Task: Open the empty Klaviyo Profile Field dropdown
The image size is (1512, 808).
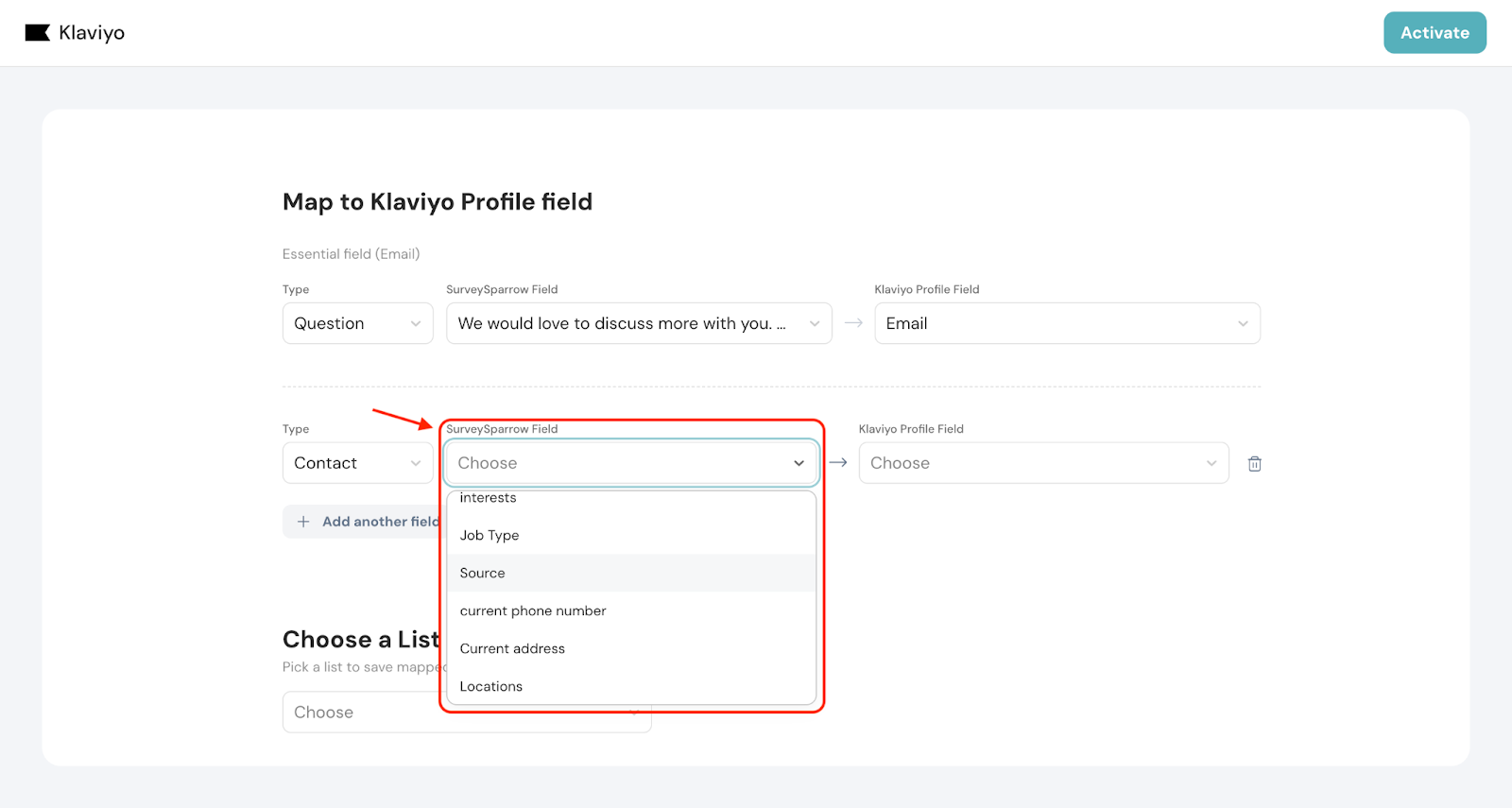Action: point(1042,463)
